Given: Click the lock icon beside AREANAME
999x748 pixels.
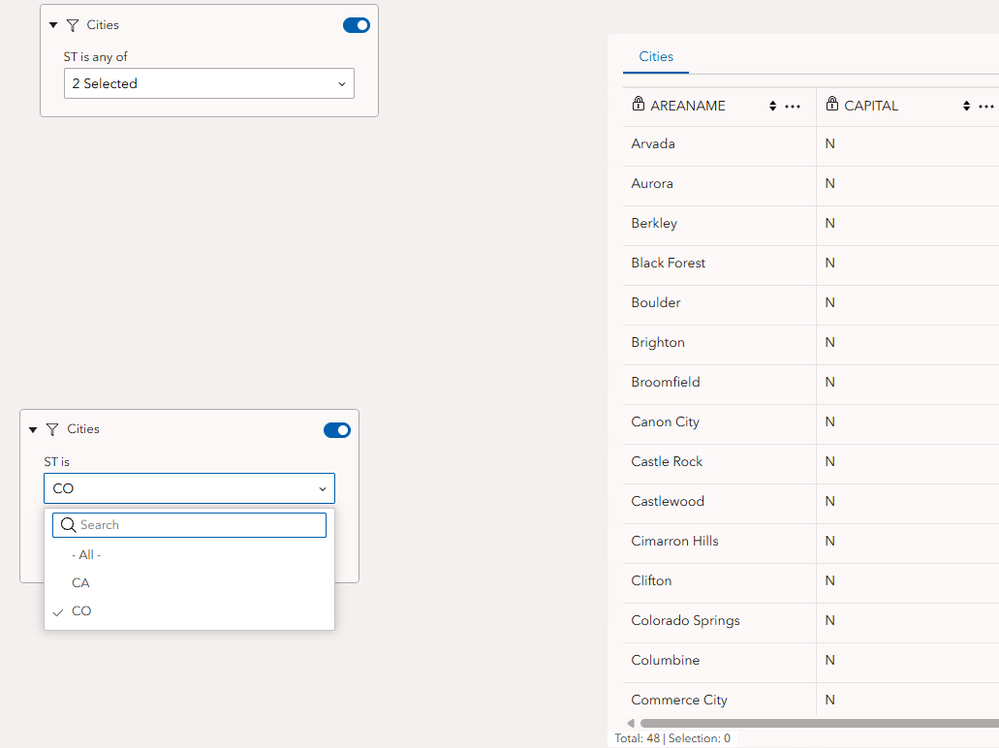Looking at the screenshot, I should pyautogui.click(x=638, y=104).
